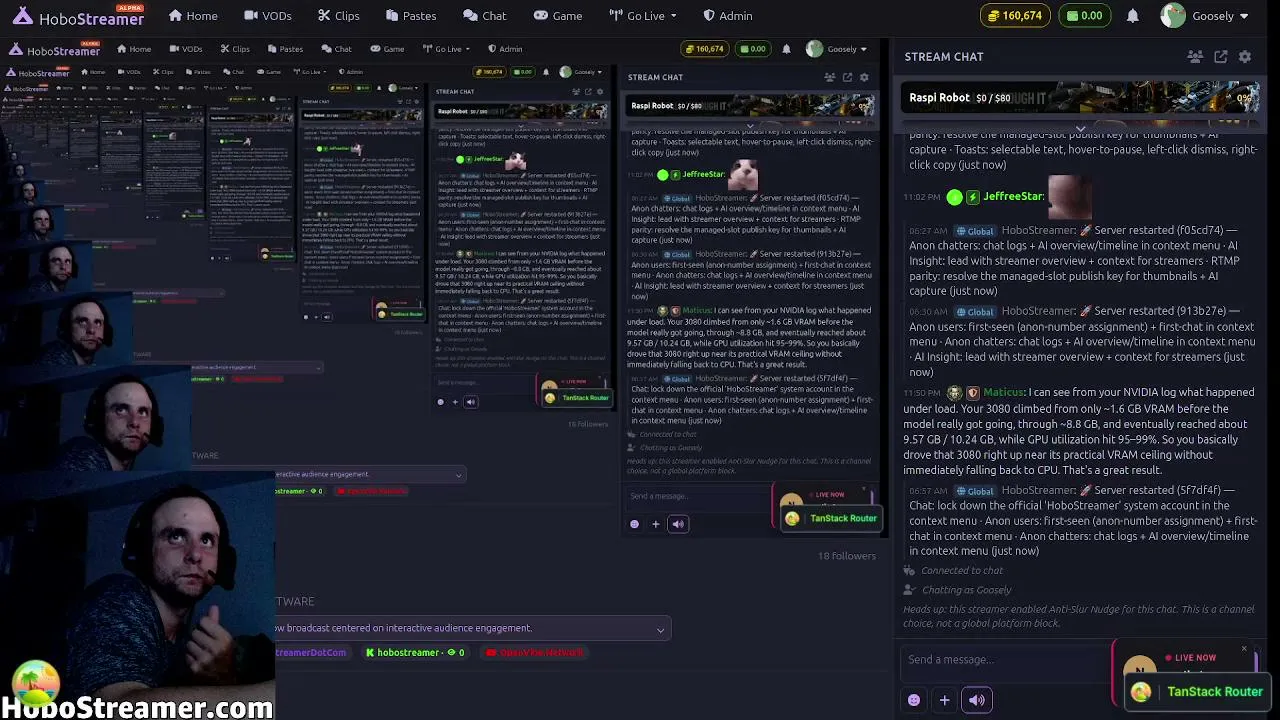Open Maticus's username in chat
This screenshot has height=720, width=1280.
(1003, 393)
